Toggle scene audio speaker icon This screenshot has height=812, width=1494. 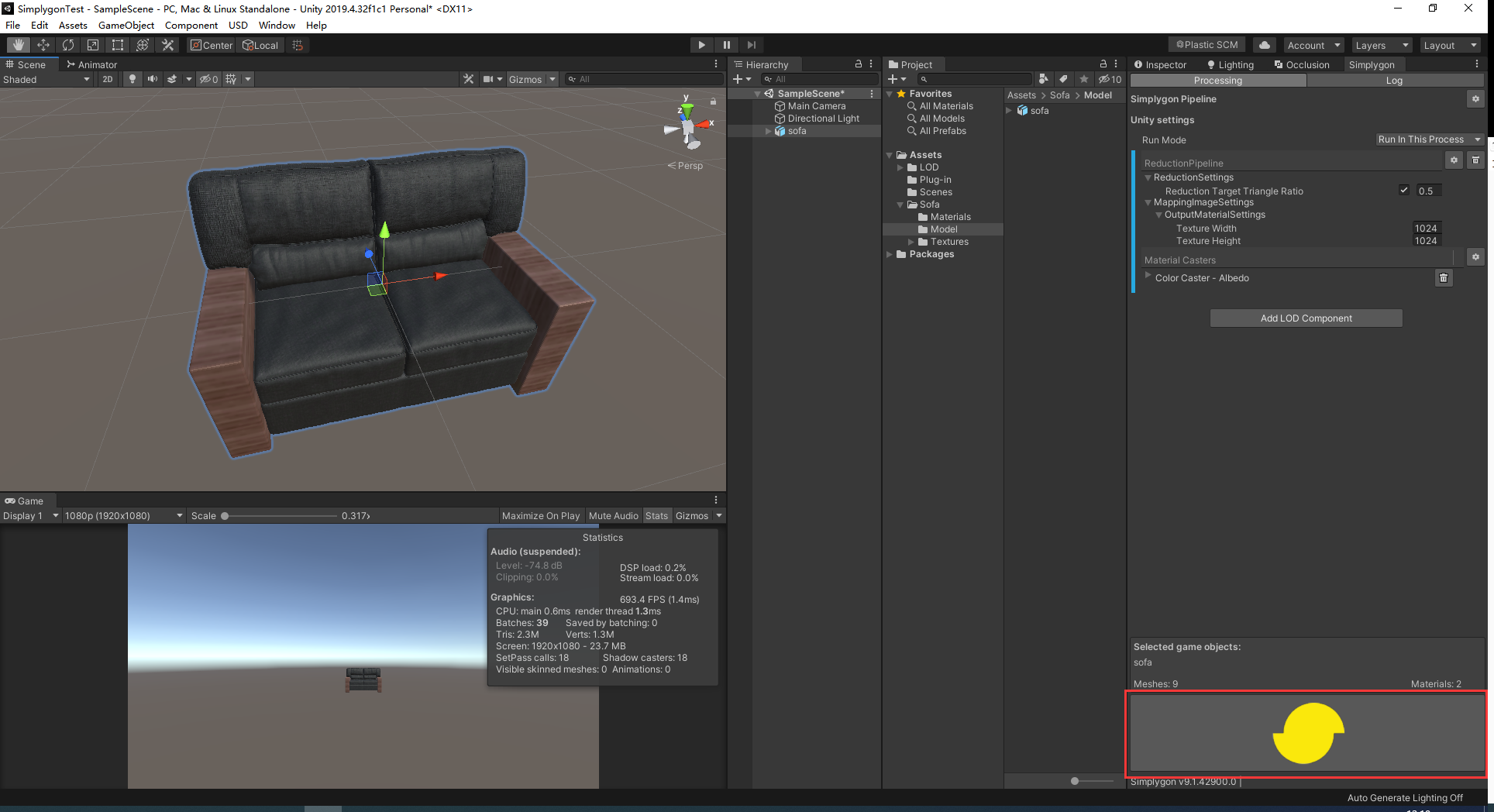153,79
